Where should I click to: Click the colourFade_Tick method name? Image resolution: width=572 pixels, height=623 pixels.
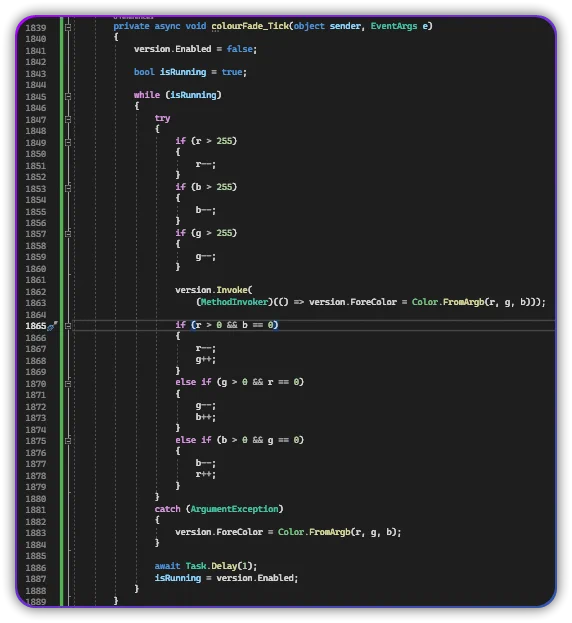pyautogui.click(x=250, y=26)
